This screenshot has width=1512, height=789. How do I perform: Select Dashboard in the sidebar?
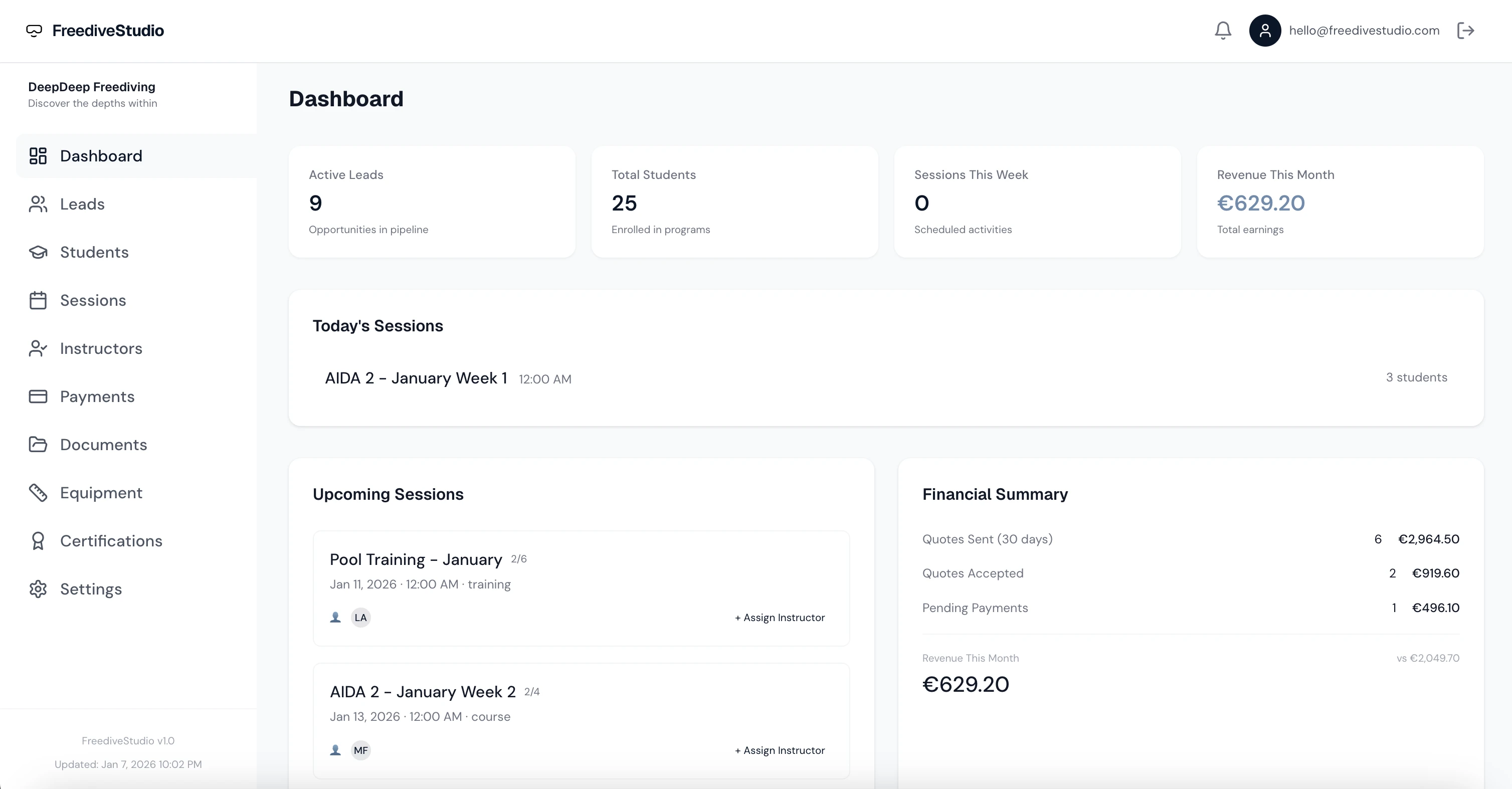point(101,155)
